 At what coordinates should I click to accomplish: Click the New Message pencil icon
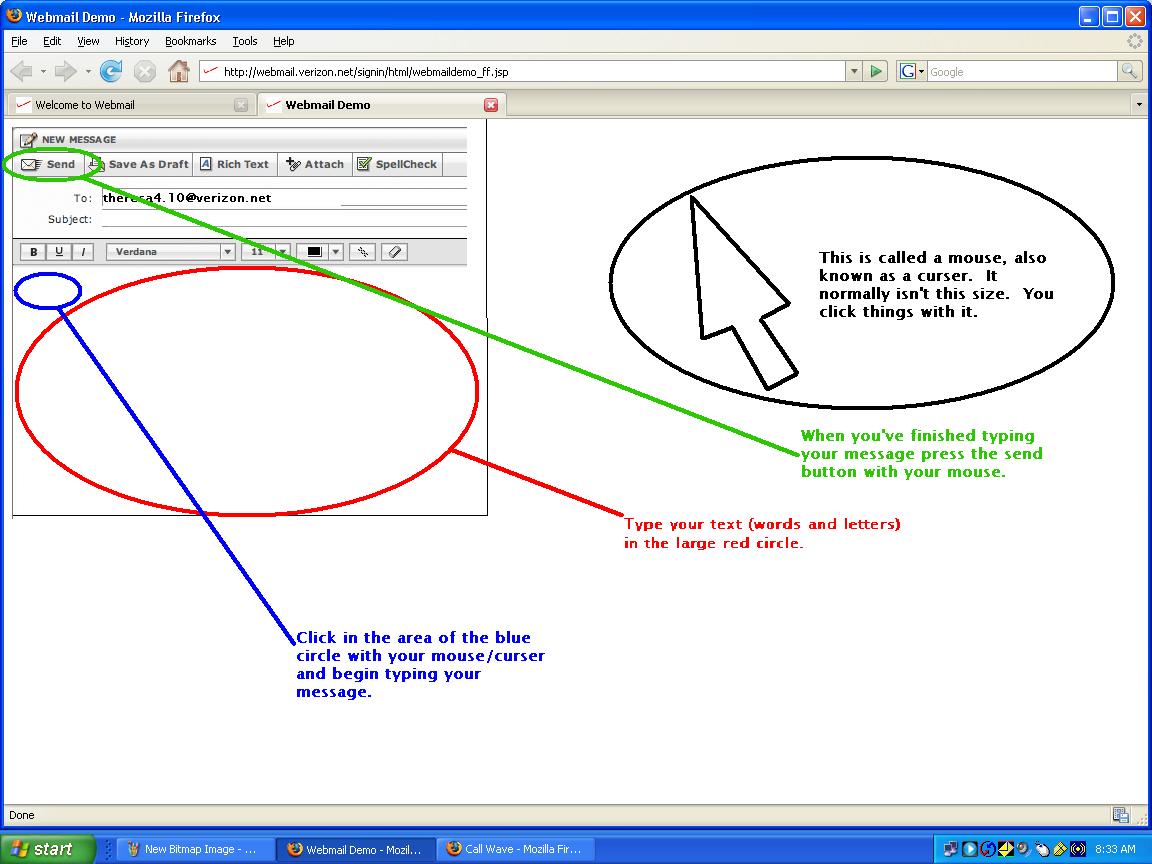(28, 140)
